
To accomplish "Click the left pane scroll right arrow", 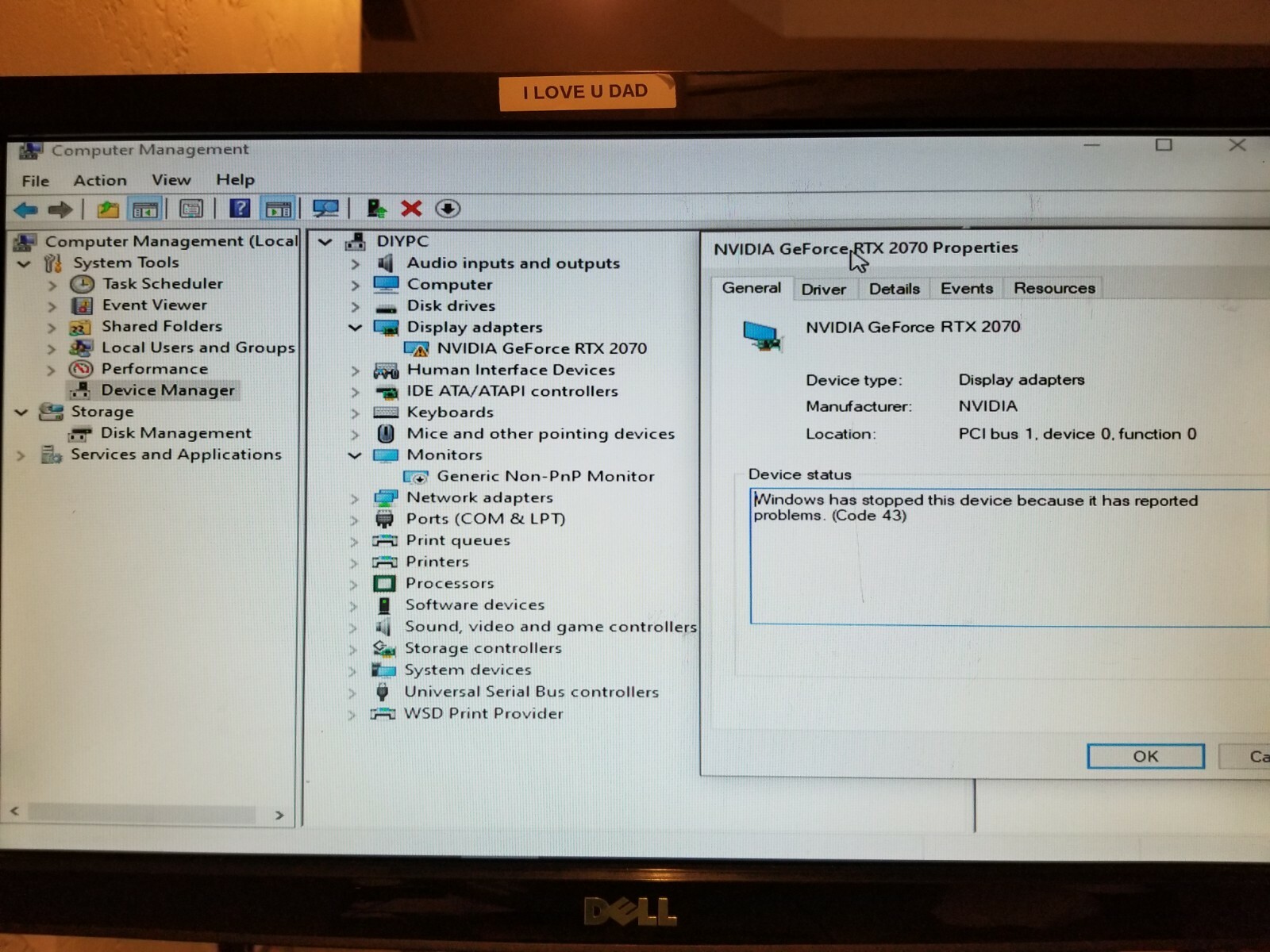I will pyautogui.click(x=279, y=815).
